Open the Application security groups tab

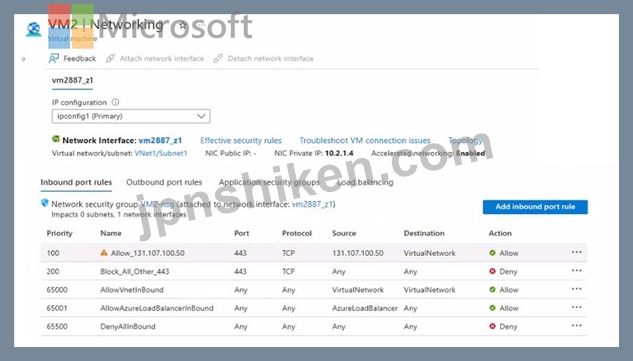point(269,183)
